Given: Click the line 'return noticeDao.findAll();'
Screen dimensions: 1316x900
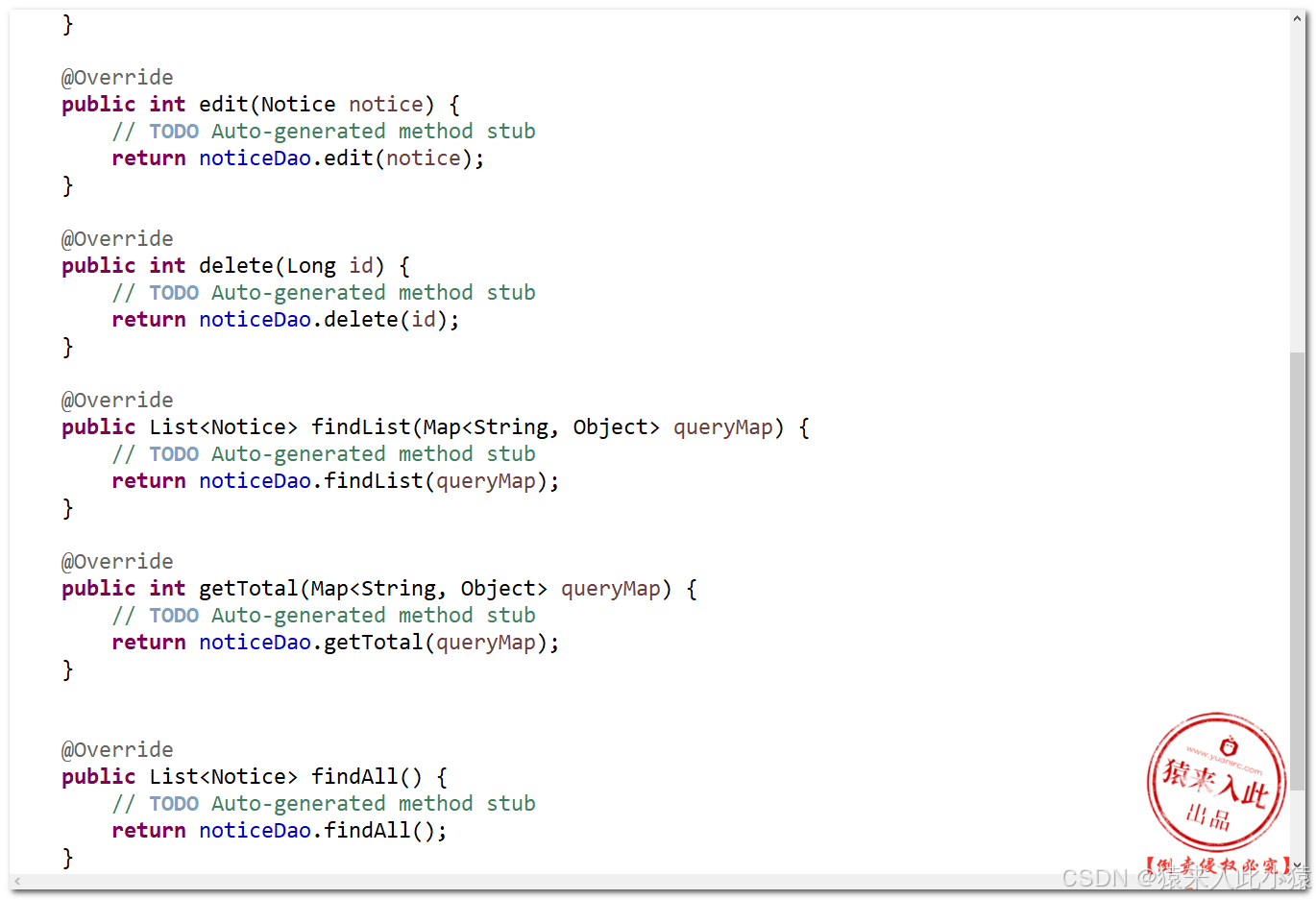Looking at the screenshot, I should pos(280,830).
